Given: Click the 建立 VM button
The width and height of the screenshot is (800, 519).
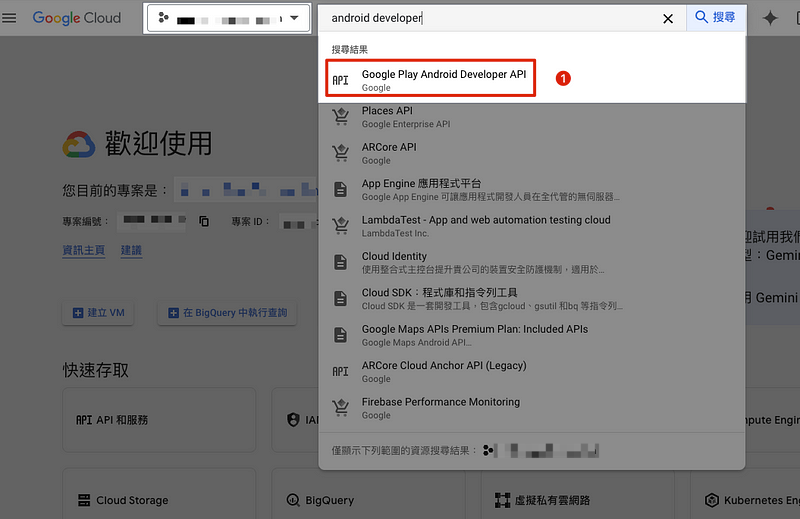Looking at the screenshot, I should click(x=98, y=313).
